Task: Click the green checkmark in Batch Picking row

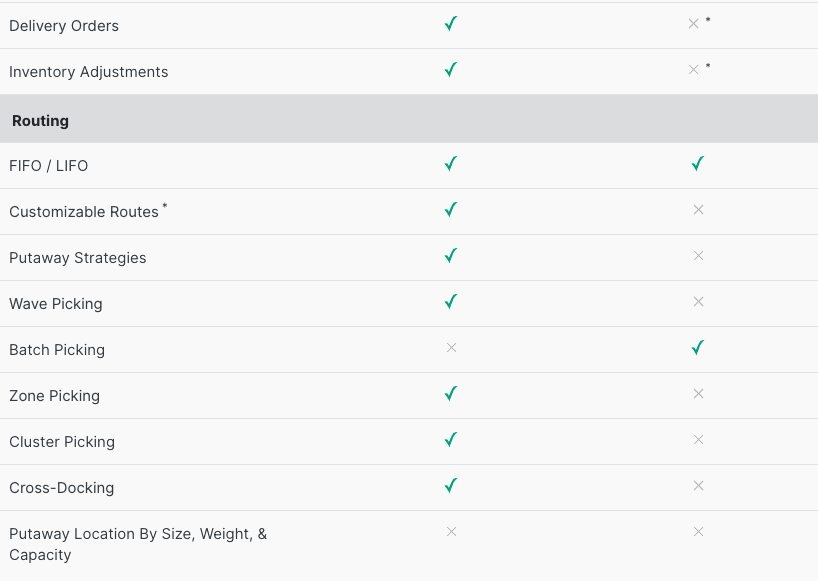Action: pos(698,348)
